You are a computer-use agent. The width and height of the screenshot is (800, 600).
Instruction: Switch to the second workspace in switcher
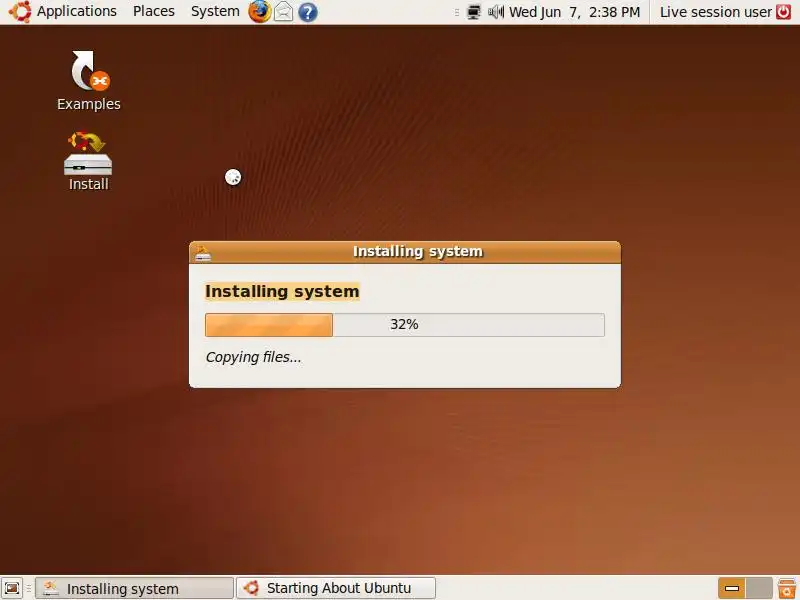[759, 588]
